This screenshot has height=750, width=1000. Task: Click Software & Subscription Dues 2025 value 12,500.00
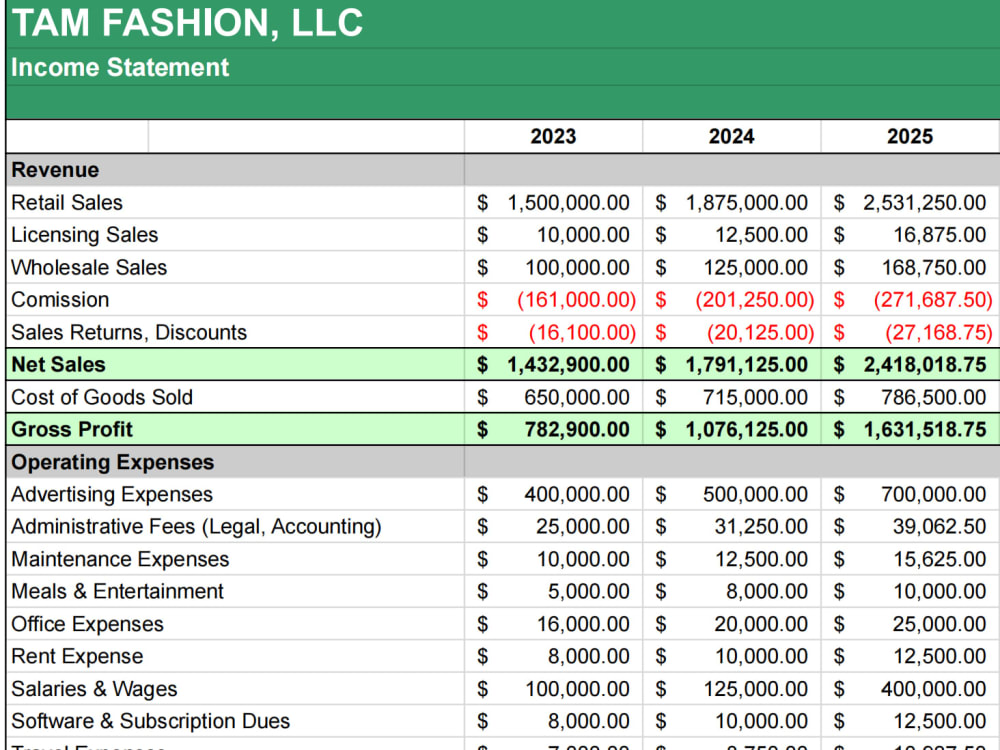click(x=940, y=721)
